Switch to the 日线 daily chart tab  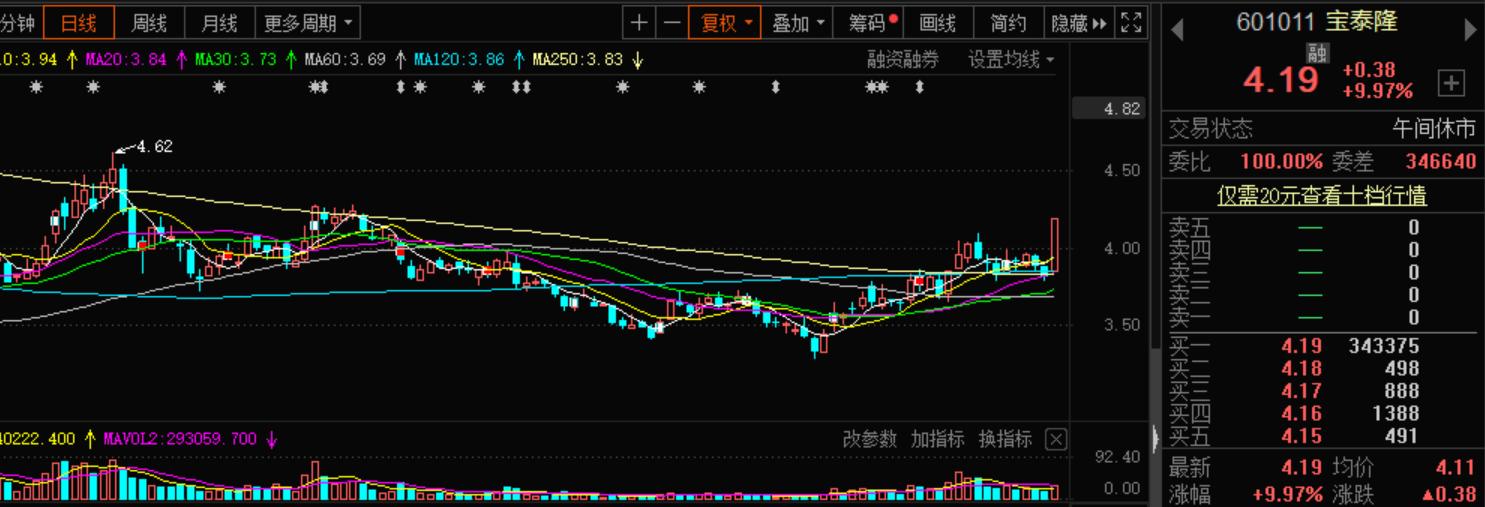(79, 22)
